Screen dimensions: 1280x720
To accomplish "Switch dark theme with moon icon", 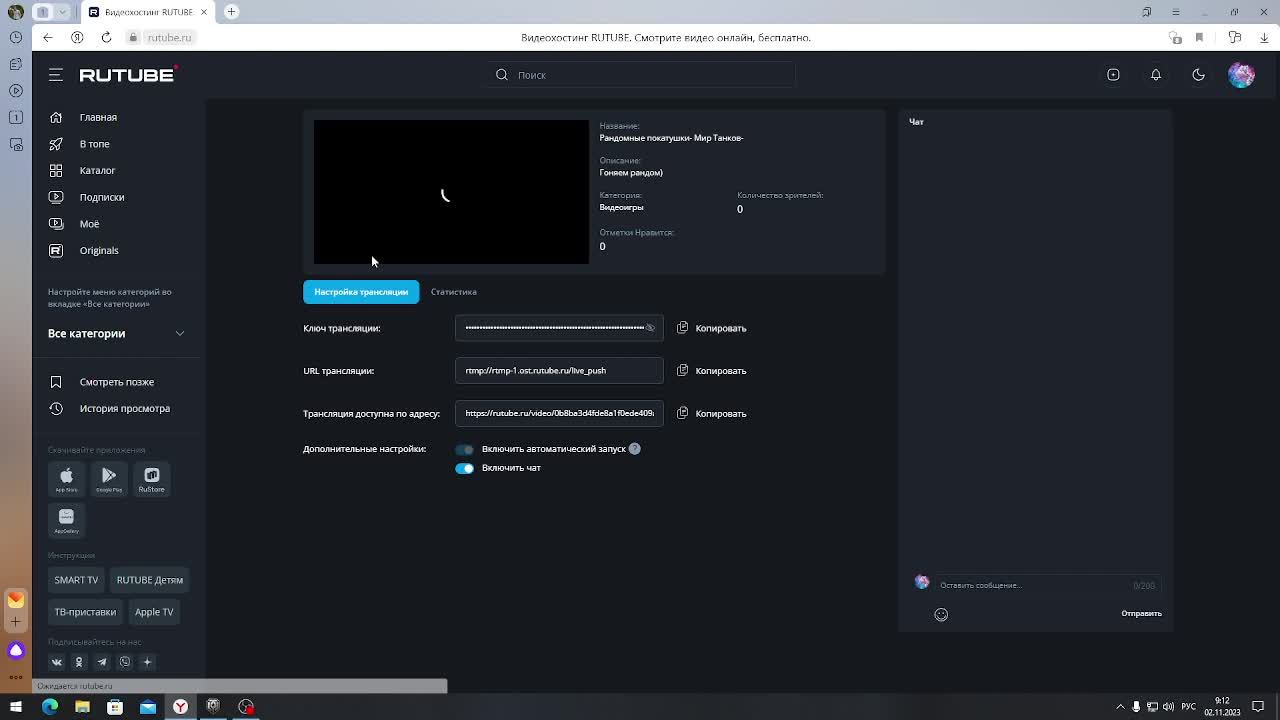I will coord(1198,75).
